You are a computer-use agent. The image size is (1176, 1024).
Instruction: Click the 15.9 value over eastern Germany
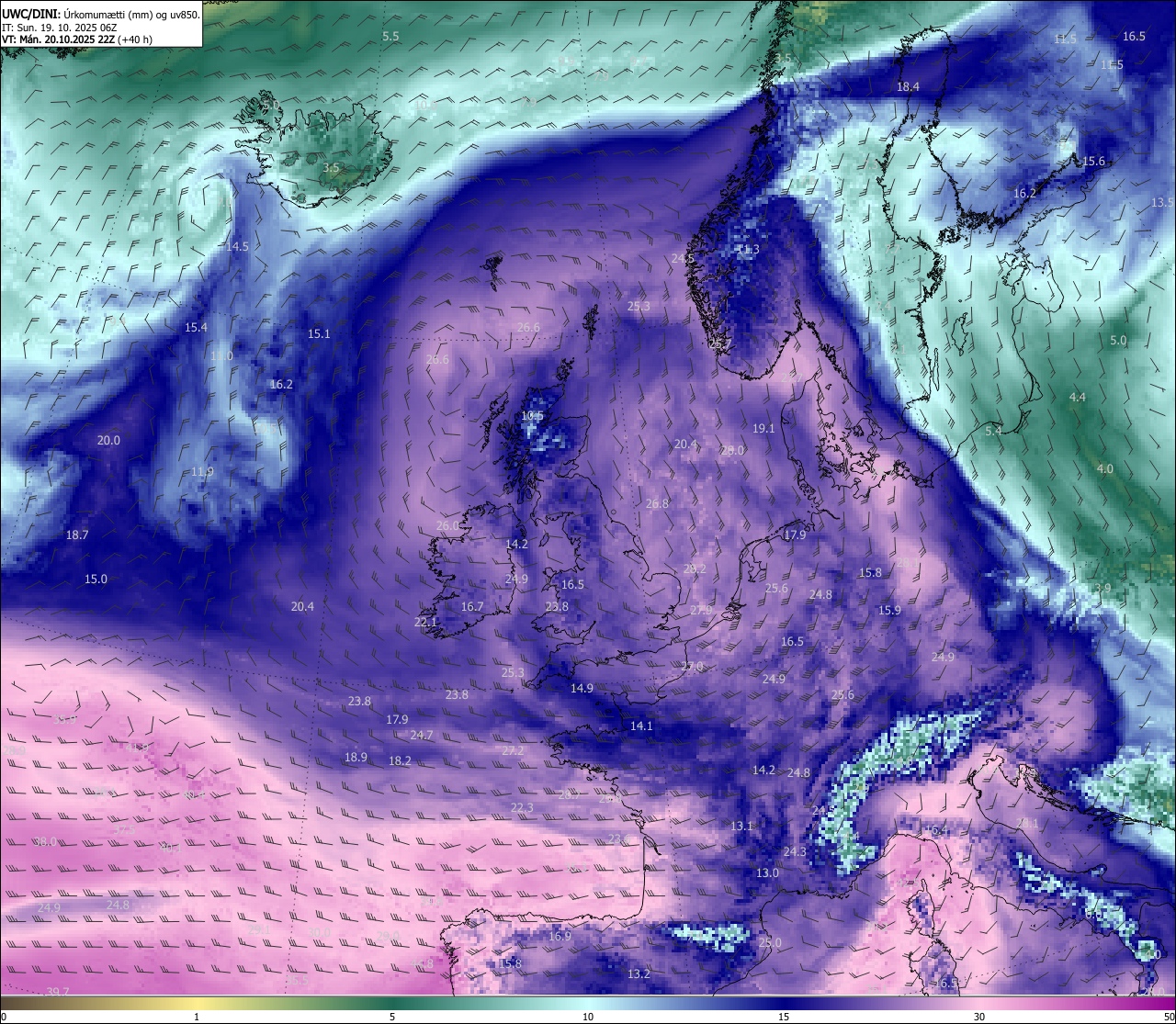[x=889, y=610]
